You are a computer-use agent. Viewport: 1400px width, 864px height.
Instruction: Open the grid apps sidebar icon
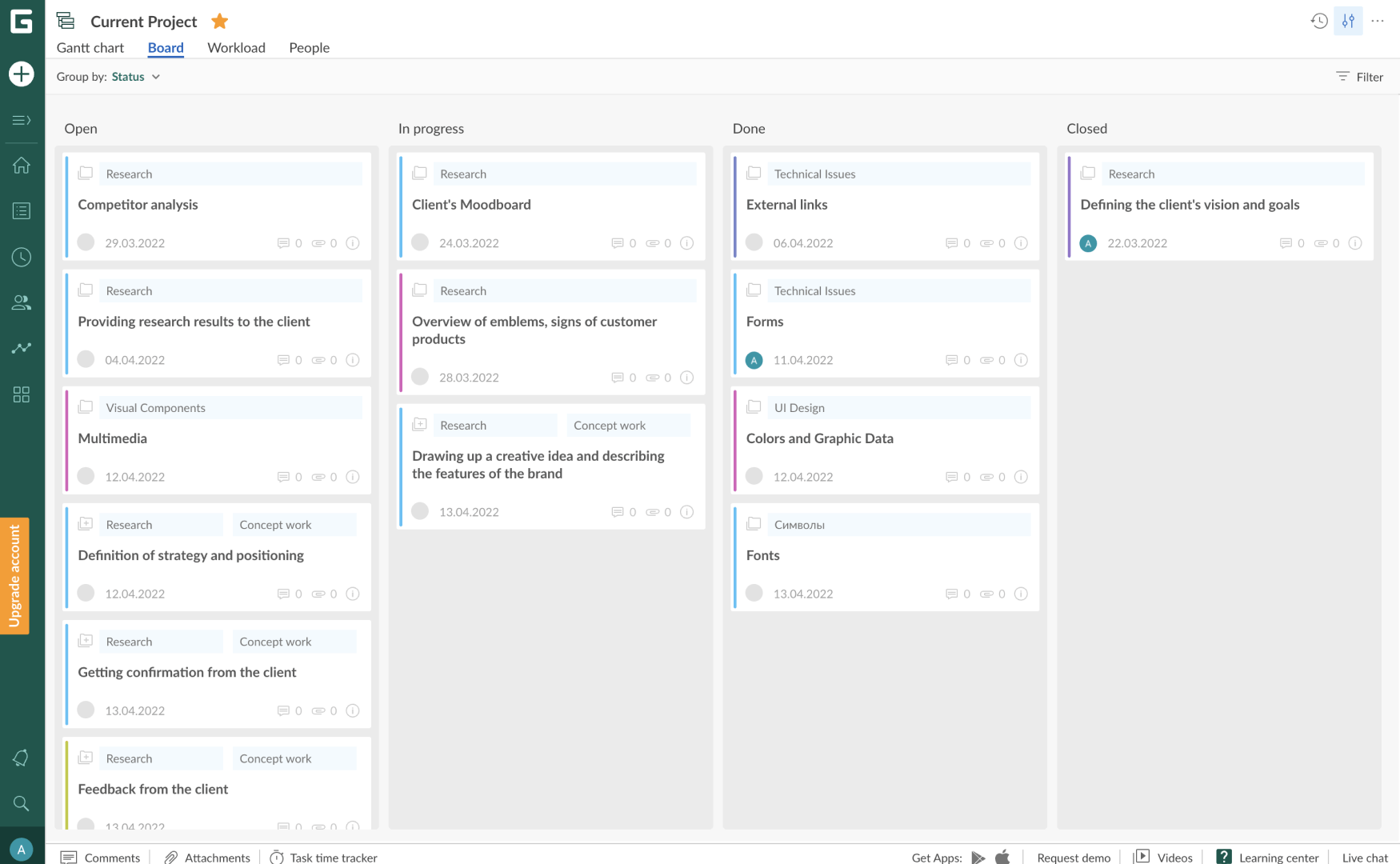coord(22,394)
